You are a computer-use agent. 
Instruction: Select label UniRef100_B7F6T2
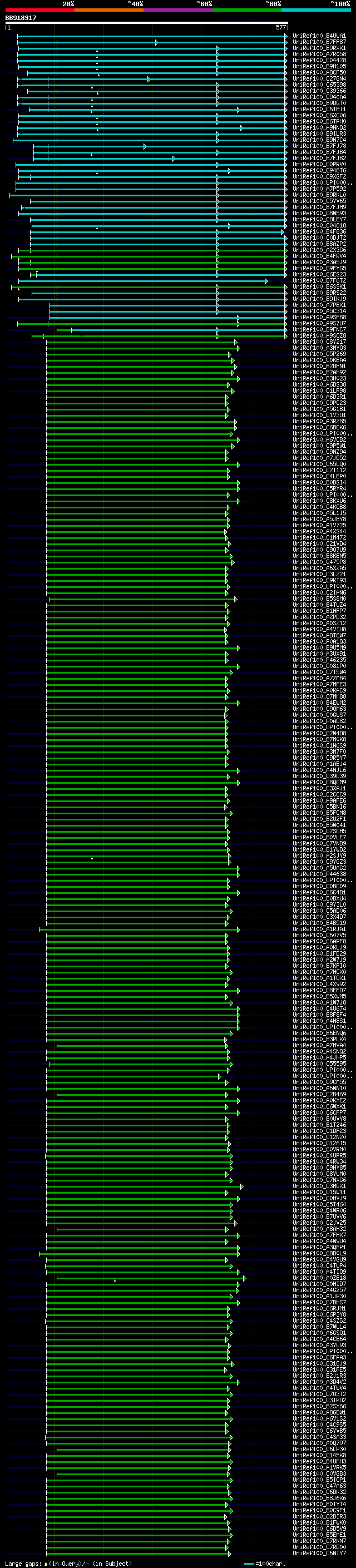319,280
